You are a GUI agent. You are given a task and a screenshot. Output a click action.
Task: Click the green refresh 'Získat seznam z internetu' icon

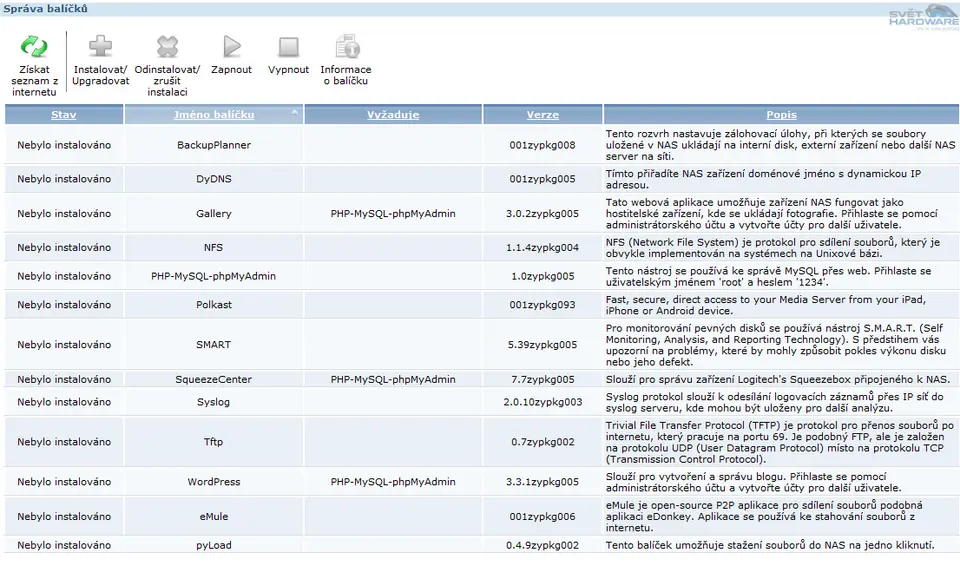[x=34, y=47]
